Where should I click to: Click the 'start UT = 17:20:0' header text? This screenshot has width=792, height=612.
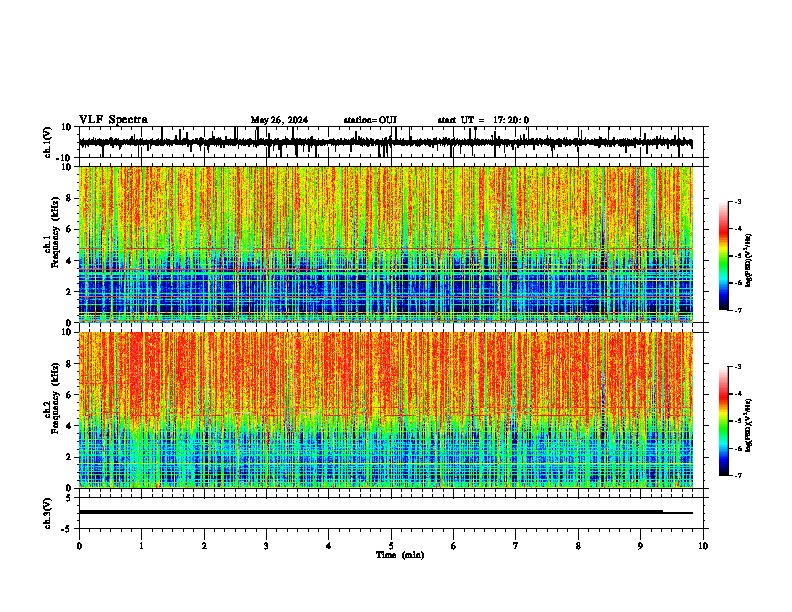coord(483,120)
